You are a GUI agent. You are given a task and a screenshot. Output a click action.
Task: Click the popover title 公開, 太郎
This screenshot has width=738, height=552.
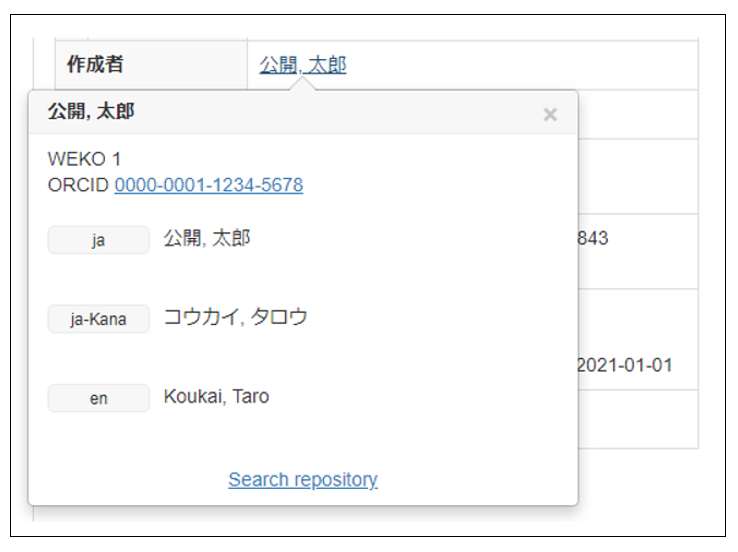[x=91, y=112]
